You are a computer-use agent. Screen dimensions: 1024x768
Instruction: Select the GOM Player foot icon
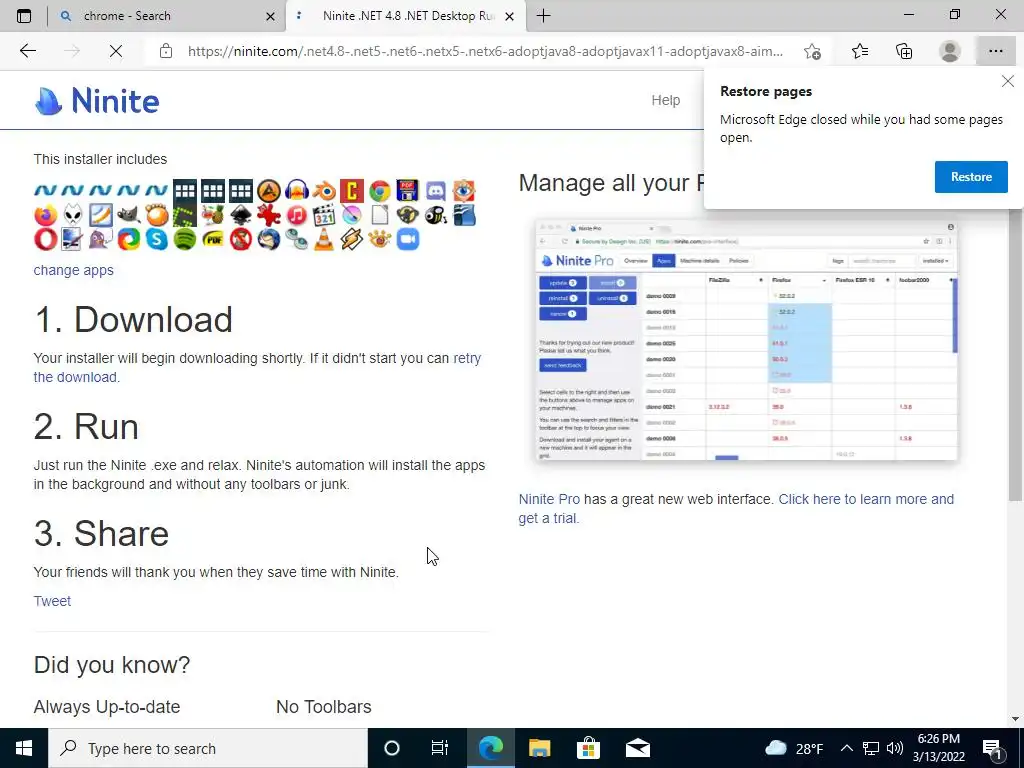tap(157, 215)
